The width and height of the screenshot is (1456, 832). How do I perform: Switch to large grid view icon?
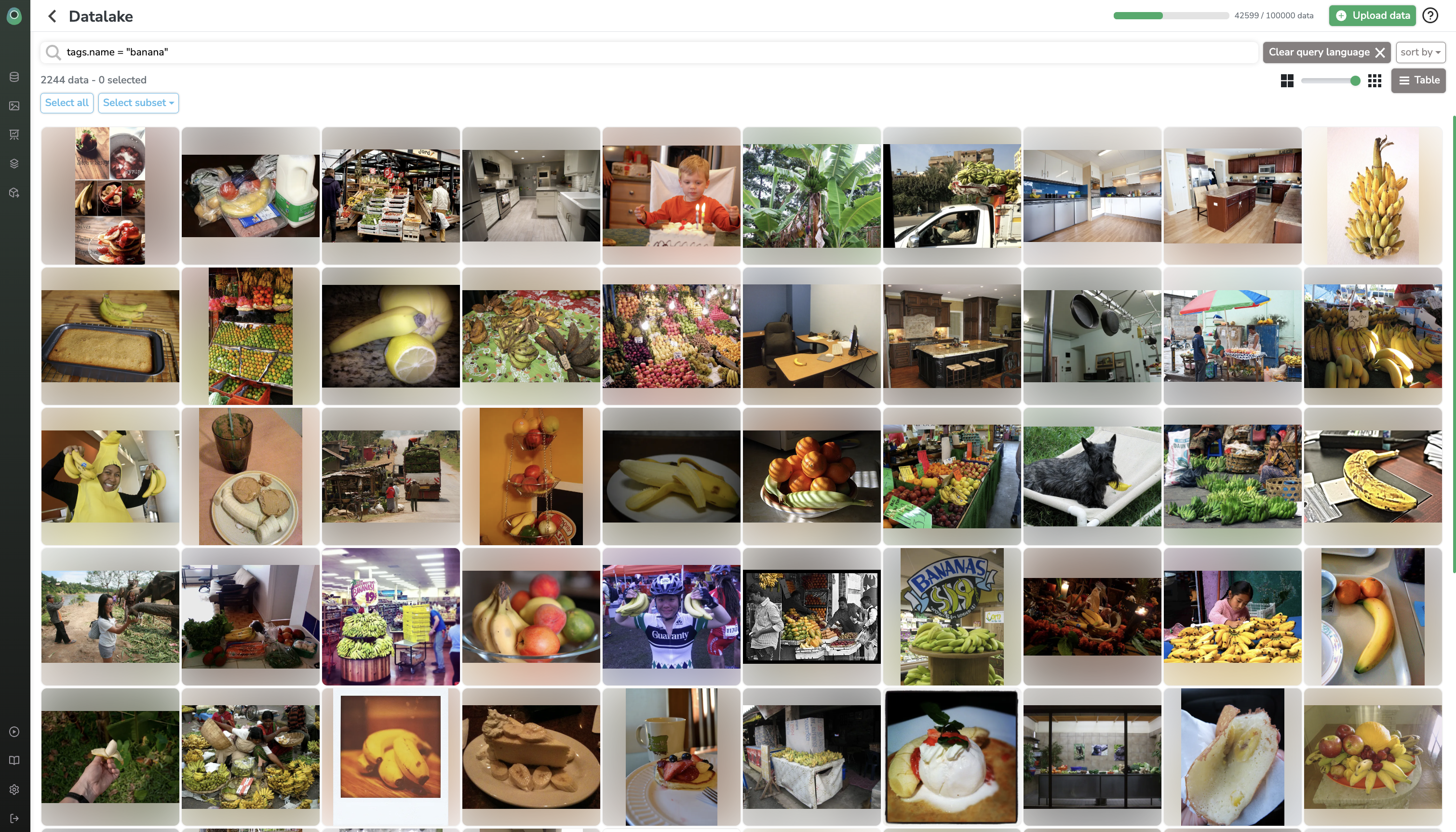[1287, 81]
